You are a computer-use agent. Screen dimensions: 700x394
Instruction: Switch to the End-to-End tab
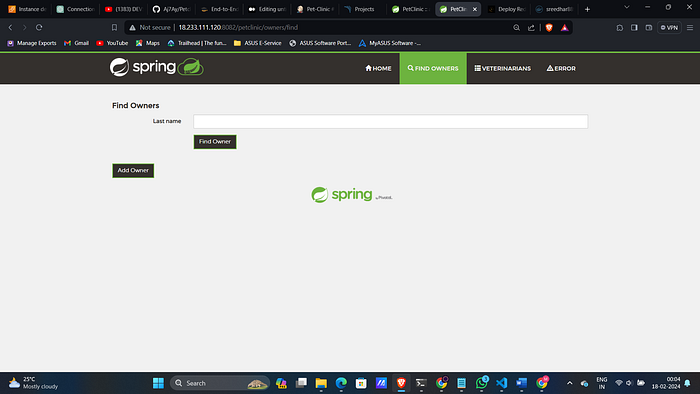(219, 9)
